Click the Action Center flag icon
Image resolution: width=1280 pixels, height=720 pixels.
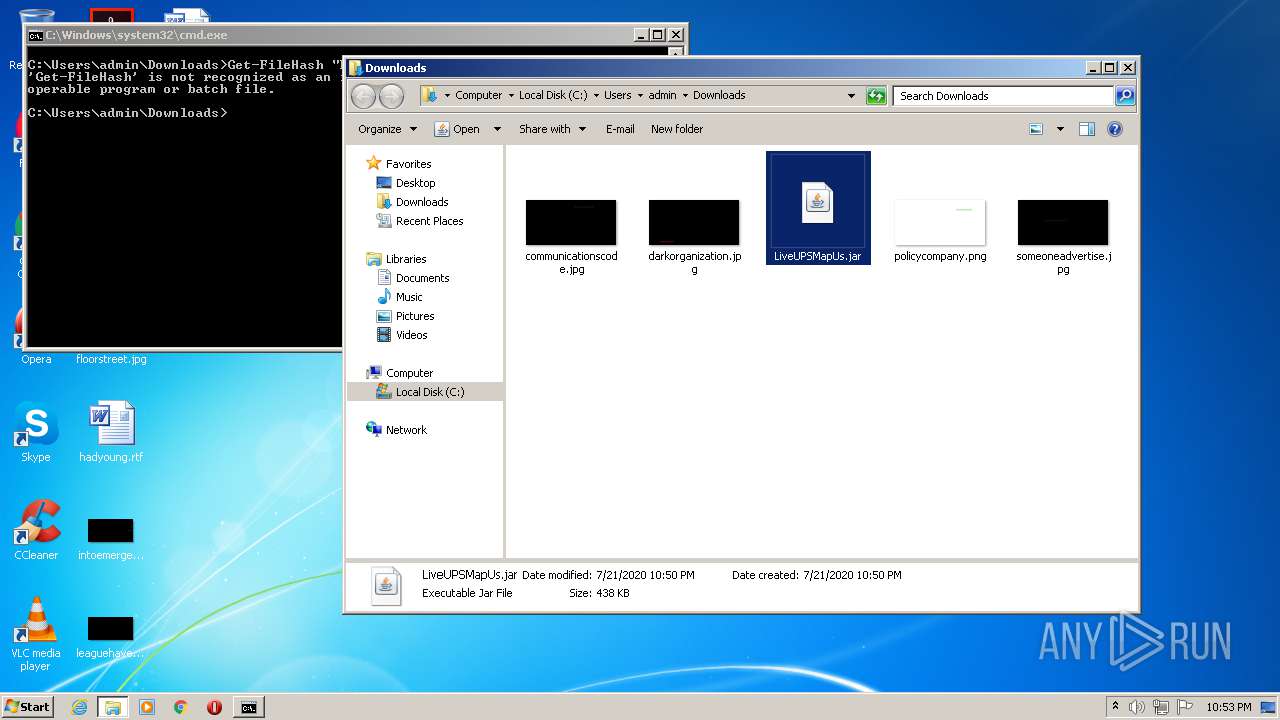point(1184,707)
